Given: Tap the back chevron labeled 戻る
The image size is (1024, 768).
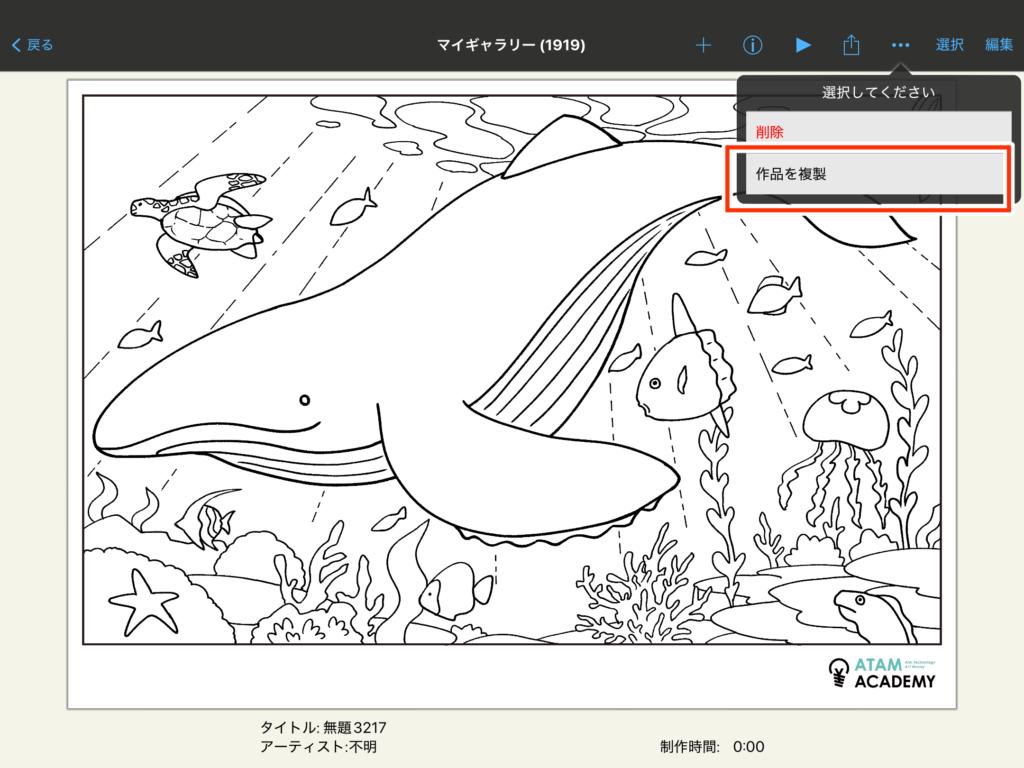Looking at the screenshot, I should pos(32,45).
